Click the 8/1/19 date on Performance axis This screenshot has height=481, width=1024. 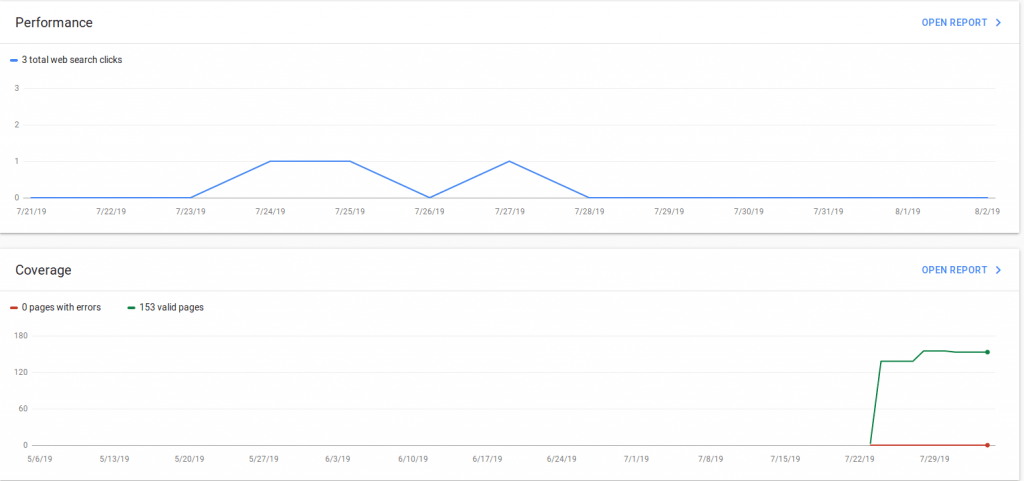point(908,211)
